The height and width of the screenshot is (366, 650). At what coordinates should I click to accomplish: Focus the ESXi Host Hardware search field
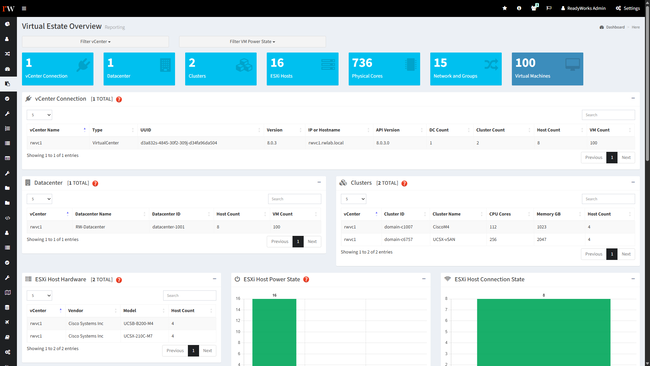pos(190,296)
